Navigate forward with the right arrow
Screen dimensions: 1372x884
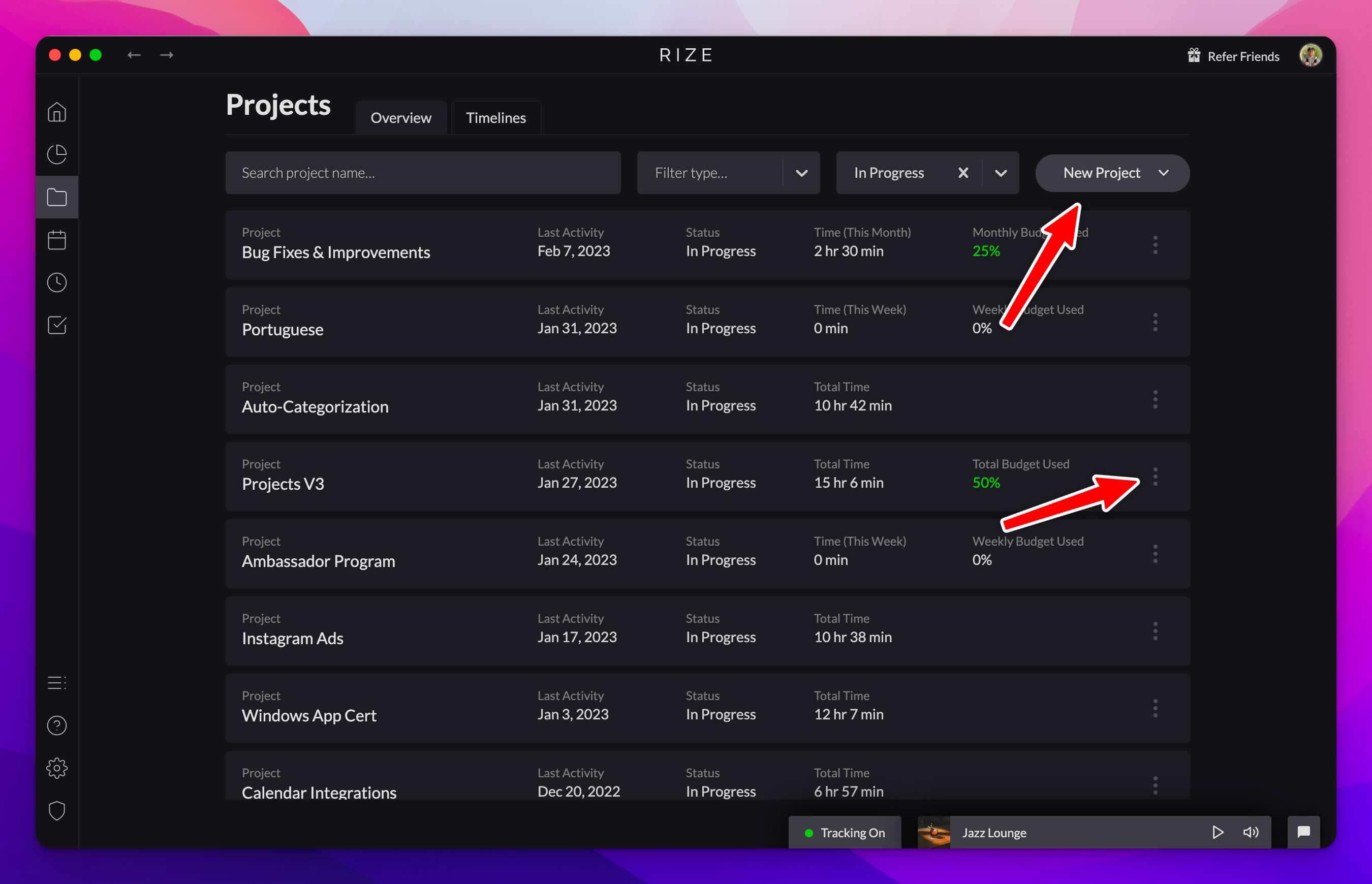tap(167, 55)
